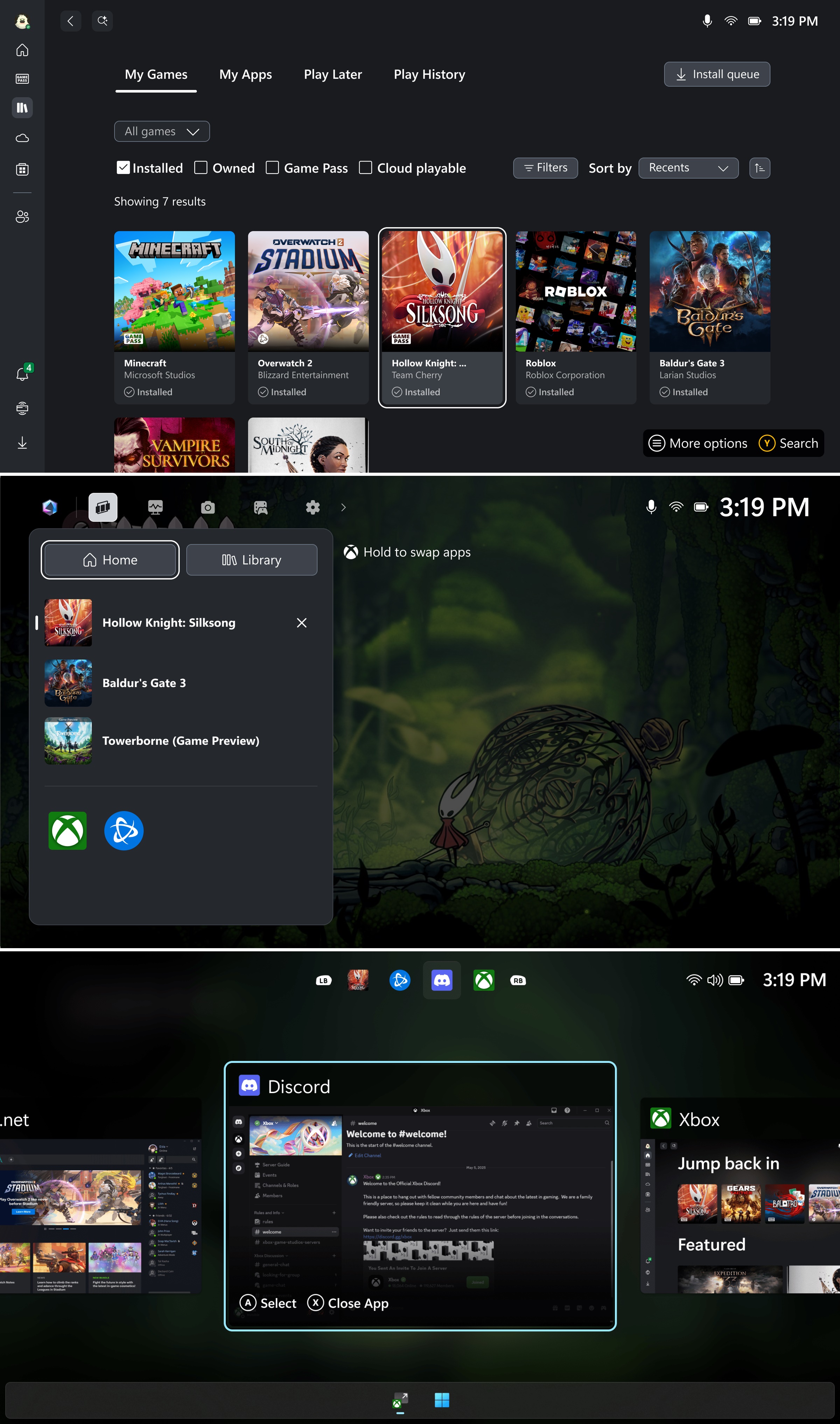Image resolution: width=840 pixels, height=1424 pixels.
Task: Open the Overwatch 2 game tile
Action: click(x=308, y=317)
